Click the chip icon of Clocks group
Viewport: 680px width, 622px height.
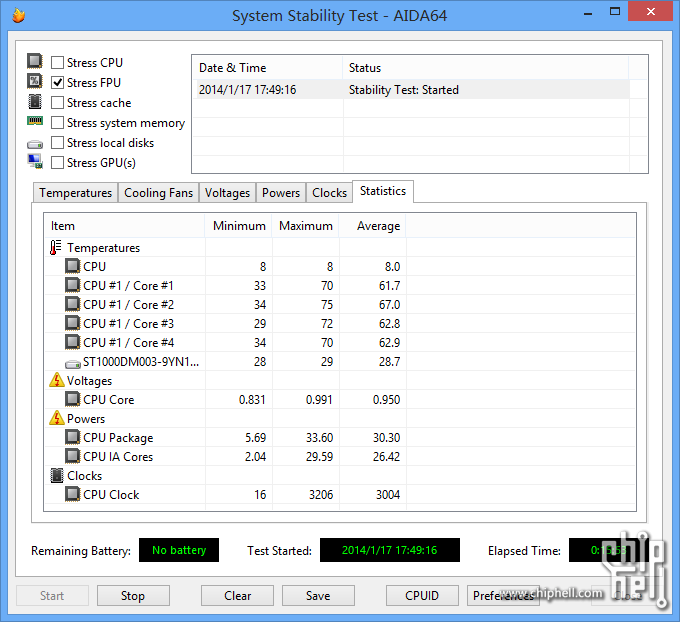click(x=57, y=475)
